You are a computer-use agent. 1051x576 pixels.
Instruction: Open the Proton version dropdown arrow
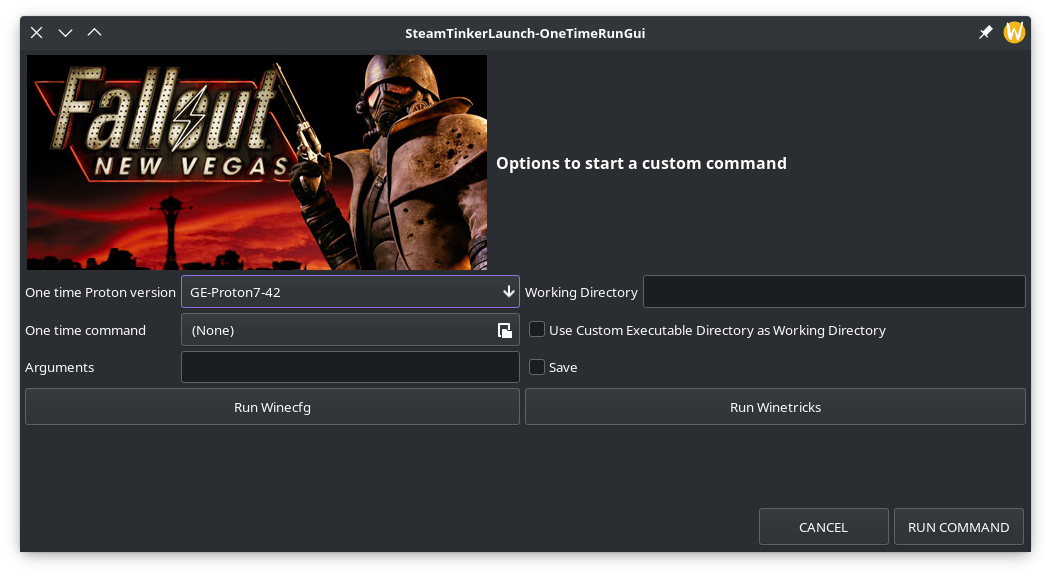click(x=509, y=292)
